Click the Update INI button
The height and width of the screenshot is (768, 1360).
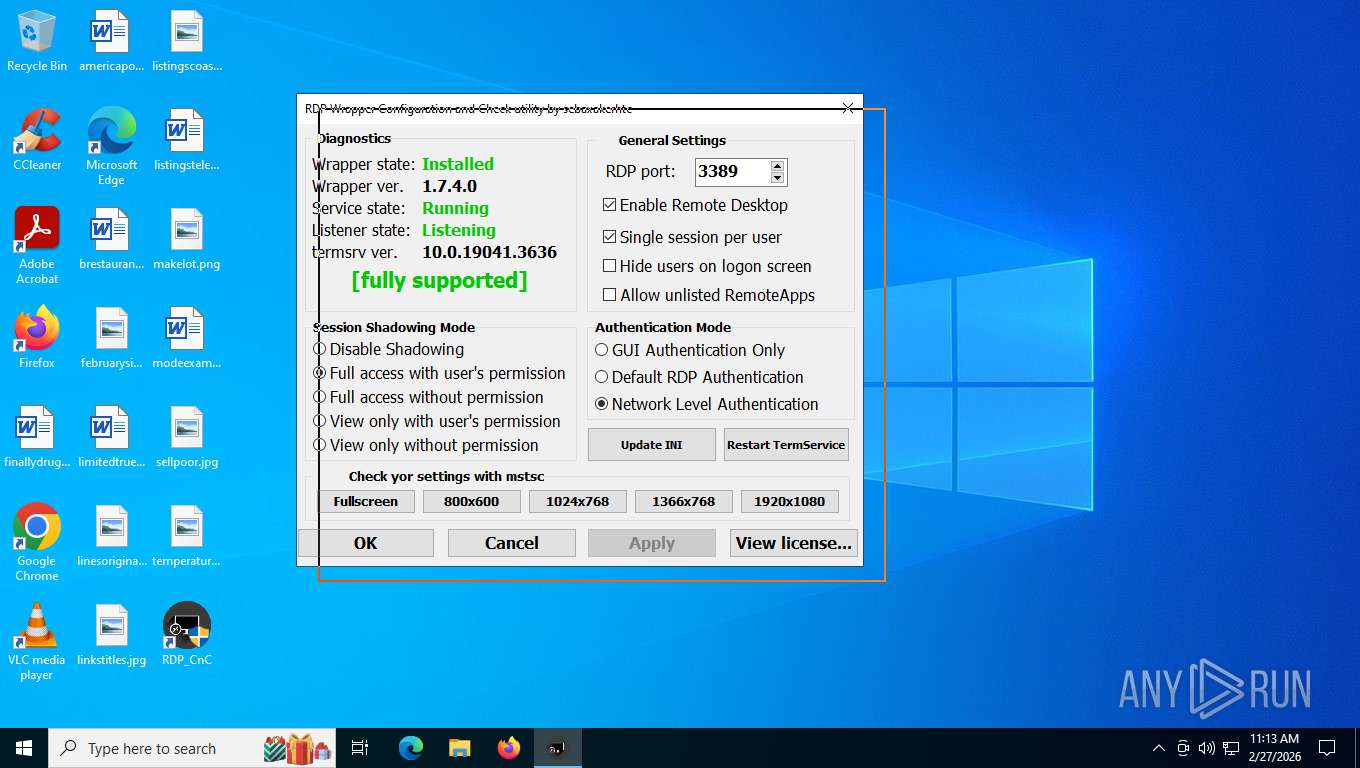[652, 445]
